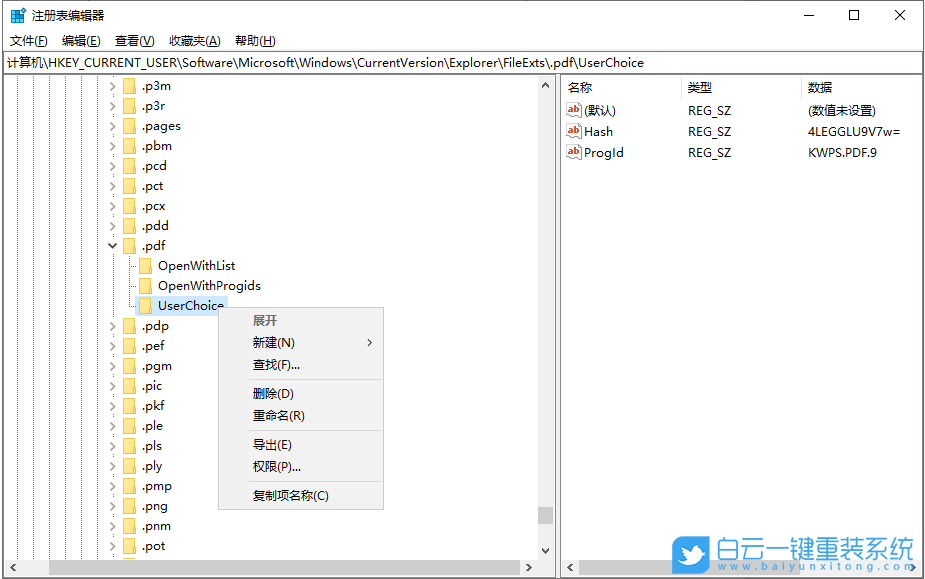The height and width of the screenshot is (579, 925).
Task: Click the ab icon beside the (默认) value
Action: click(x=574, y=110)
